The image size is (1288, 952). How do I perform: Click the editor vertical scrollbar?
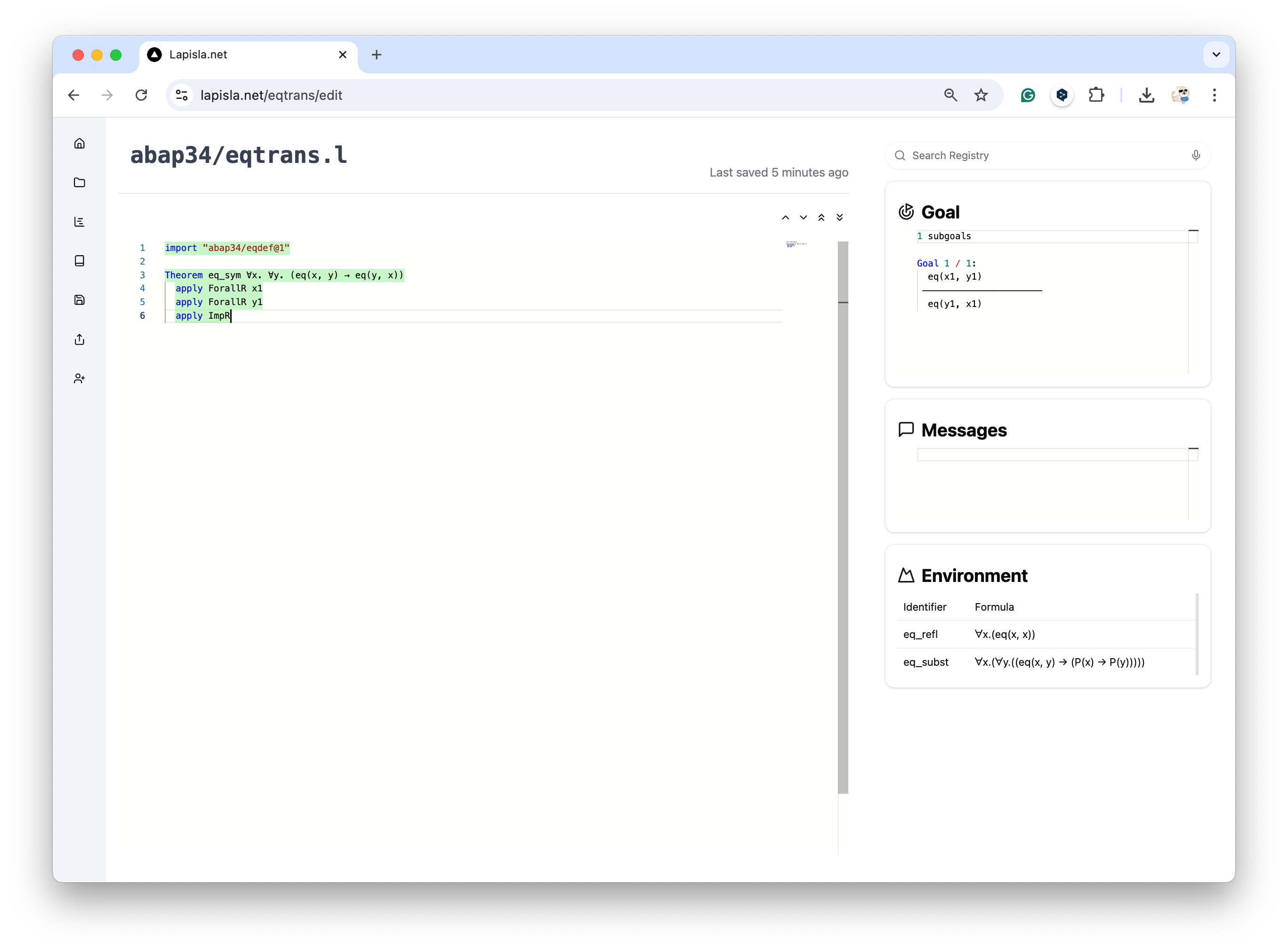click(843, 519)
